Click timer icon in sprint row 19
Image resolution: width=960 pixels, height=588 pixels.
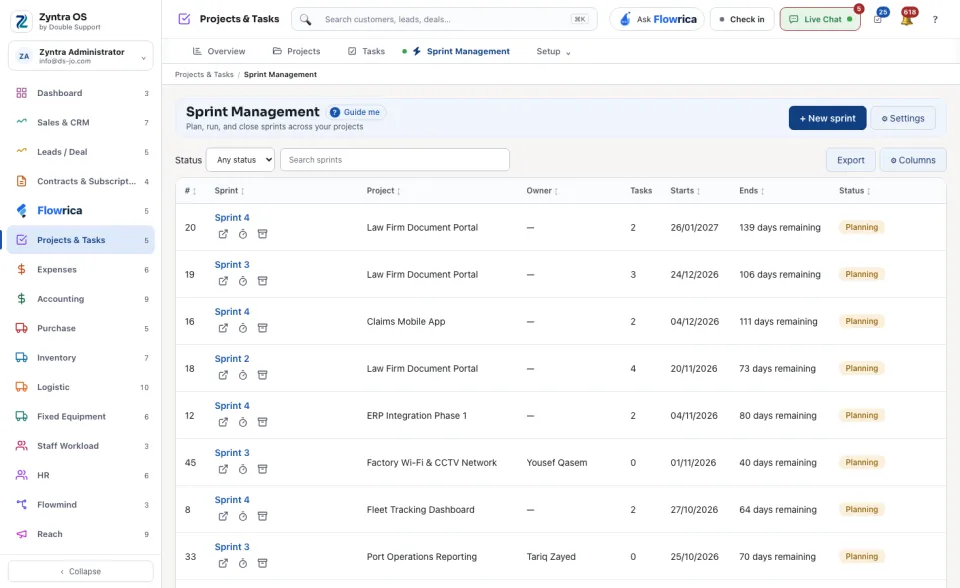[x=242, y=281]
